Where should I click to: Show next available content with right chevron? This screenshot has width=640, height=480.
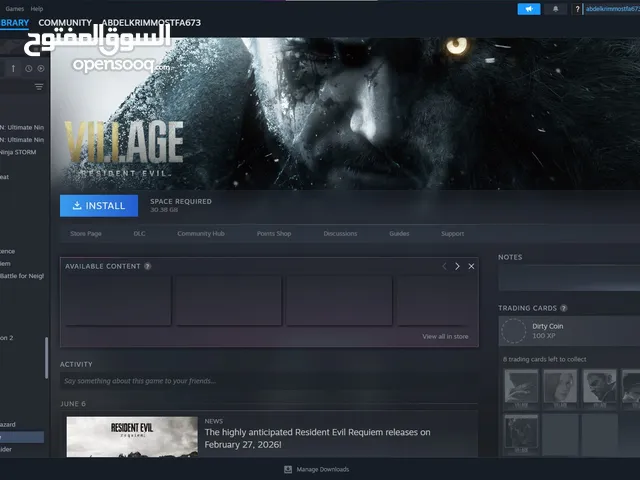(457, 266)
